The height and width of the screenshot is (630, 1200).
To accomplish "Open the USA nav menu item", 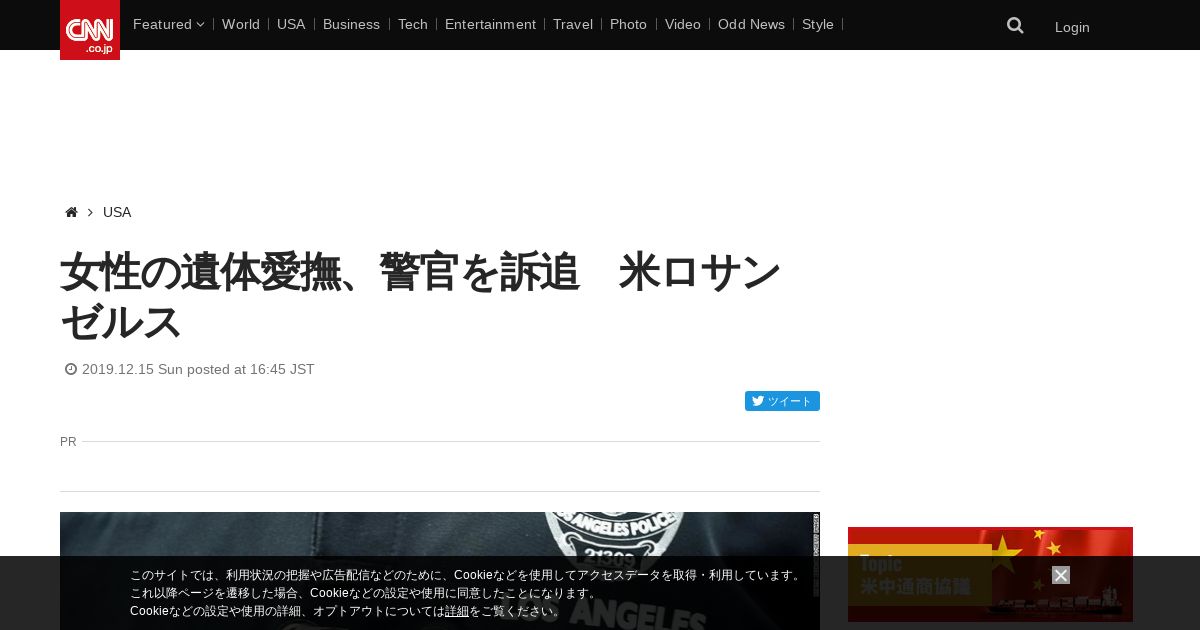I will (x=291, y=24).
